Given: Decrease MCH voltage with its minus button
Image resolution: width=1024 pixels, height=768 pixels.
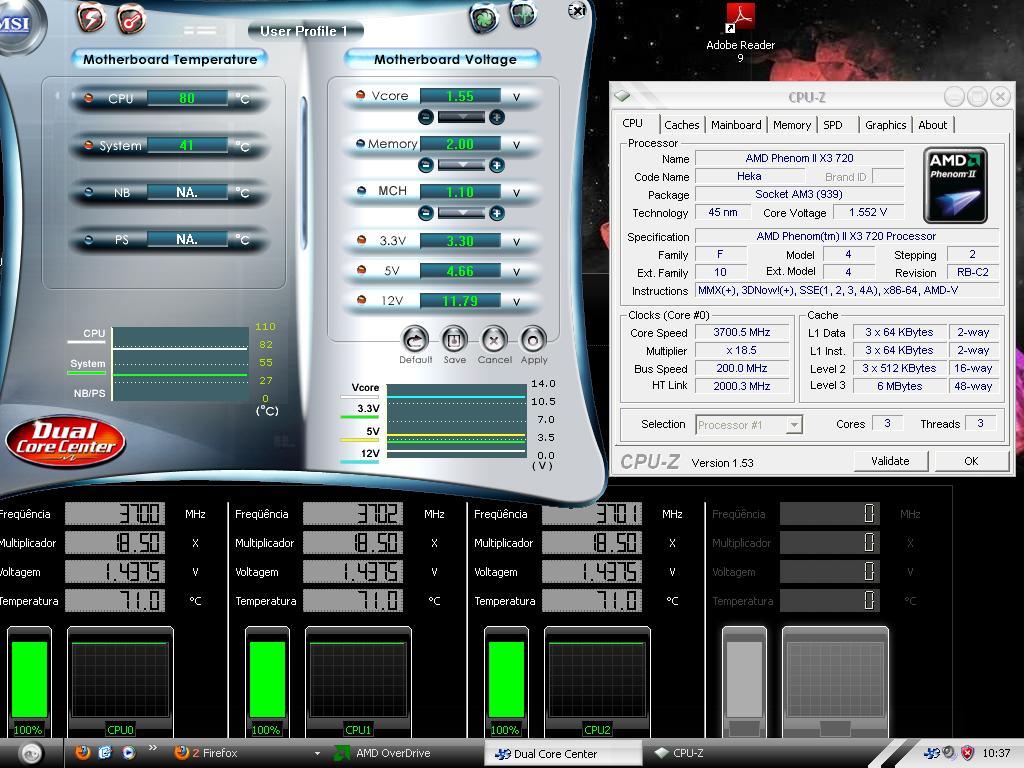Looking at the screenshot, I should tap(426, 213).
